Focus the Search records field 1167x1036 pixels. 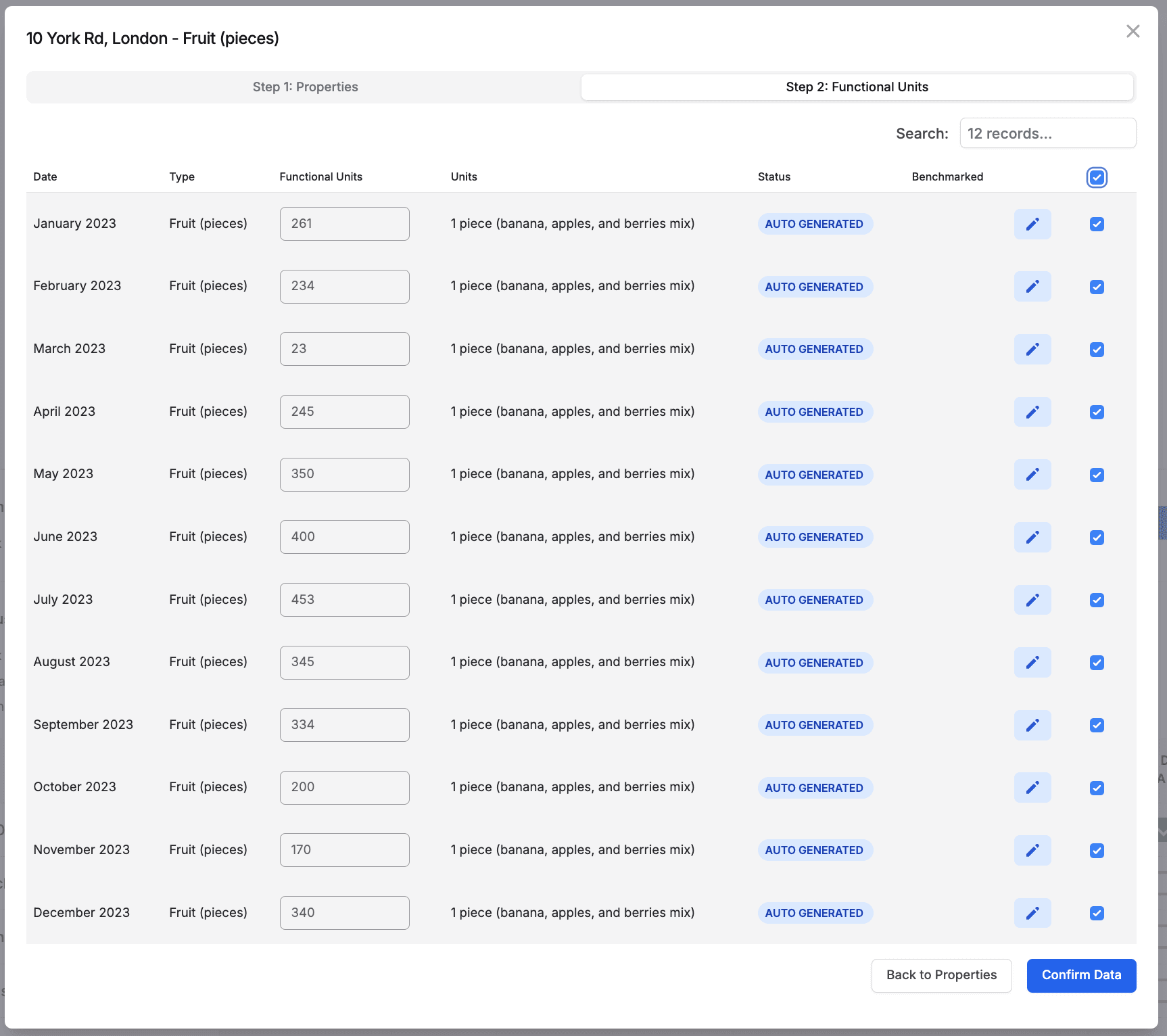tap(1047, 133)
